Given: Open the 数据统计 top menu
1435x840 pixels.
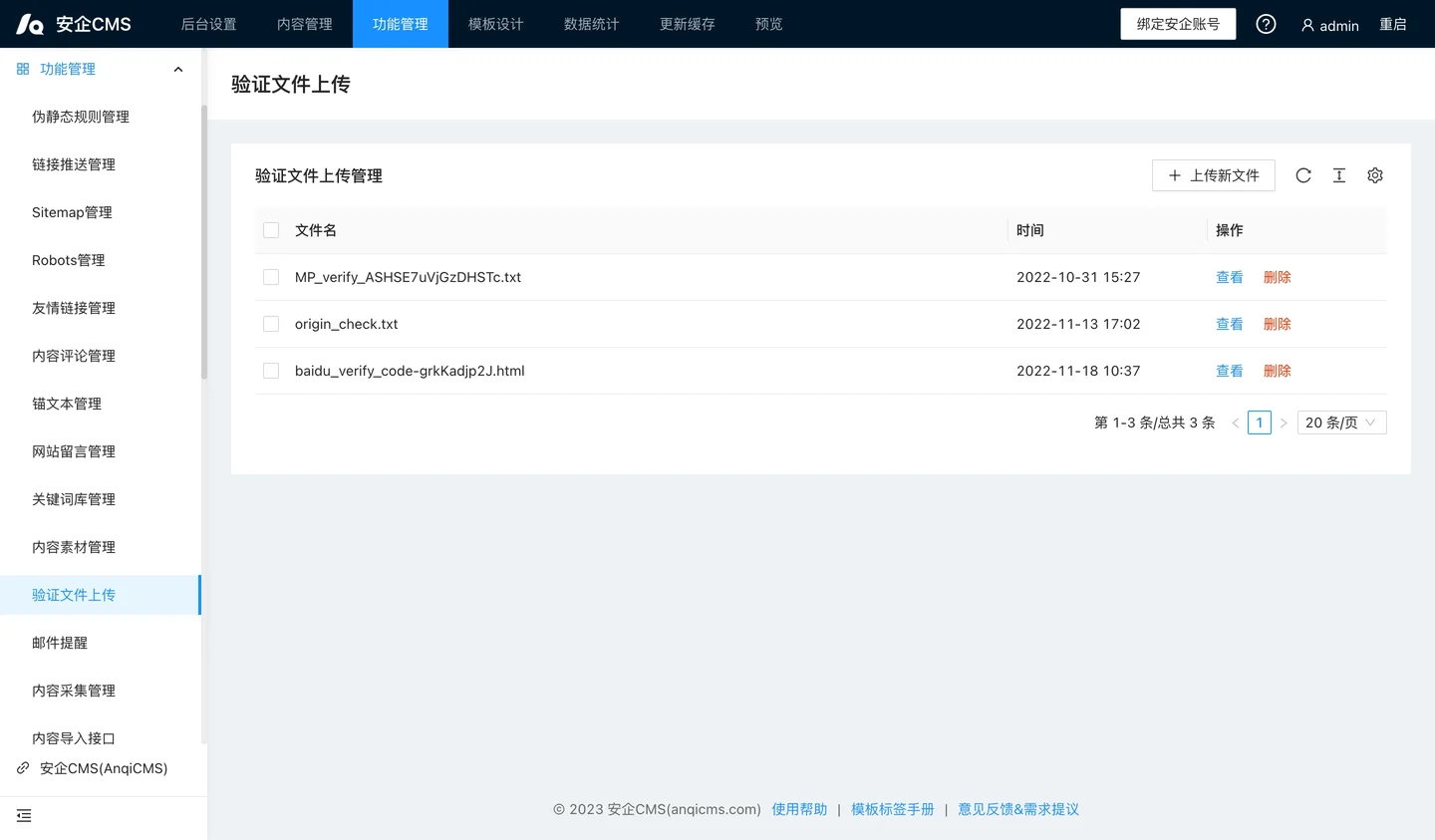Looking at the screenshot, I should [592, 24].
